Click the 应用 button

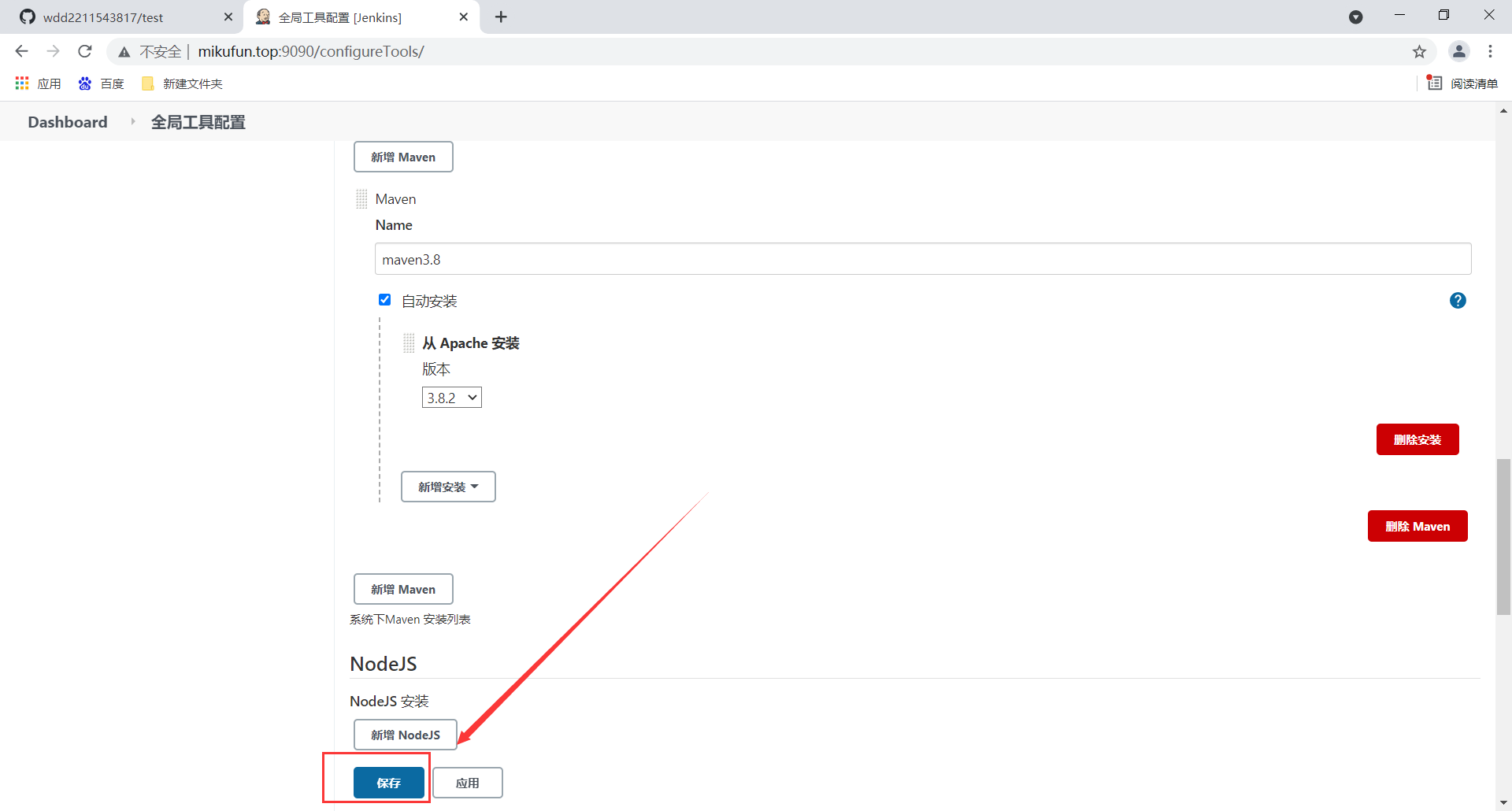coord(468,783)
